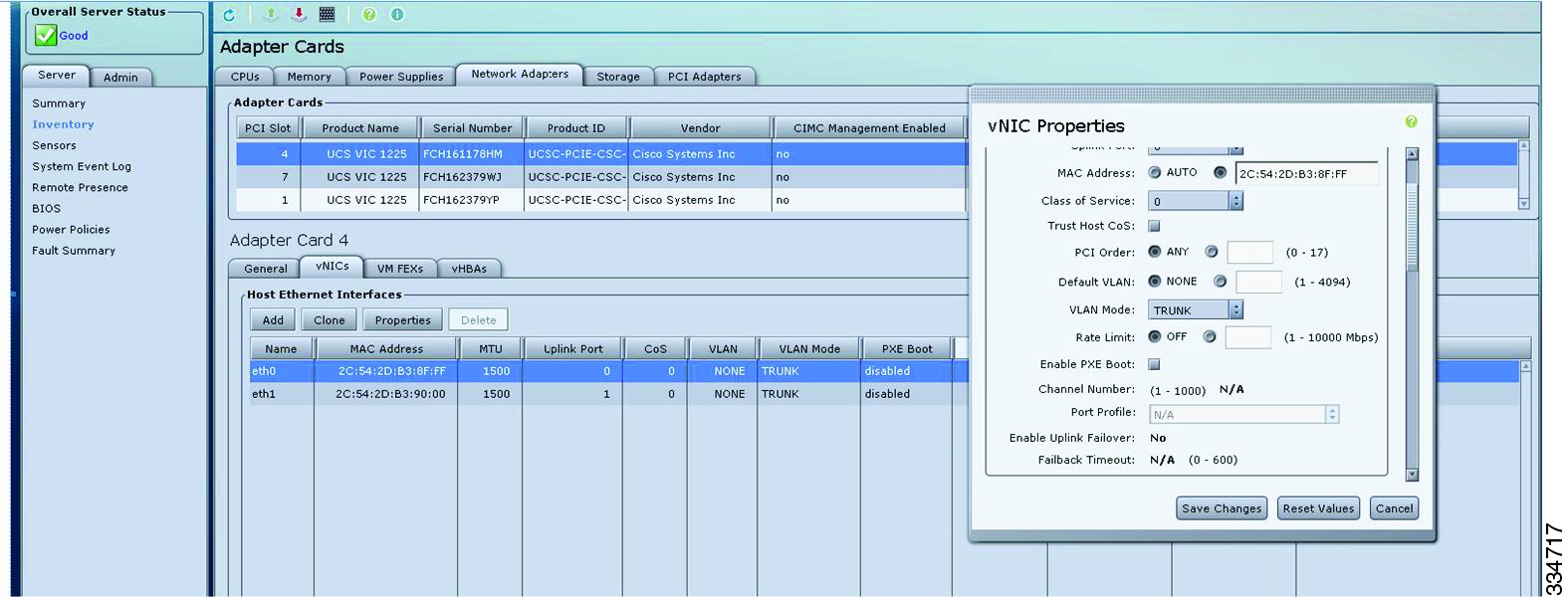Open help via the green question mark toolbar icon
This screenshot has height=597, width=1568.
(369, 15)
